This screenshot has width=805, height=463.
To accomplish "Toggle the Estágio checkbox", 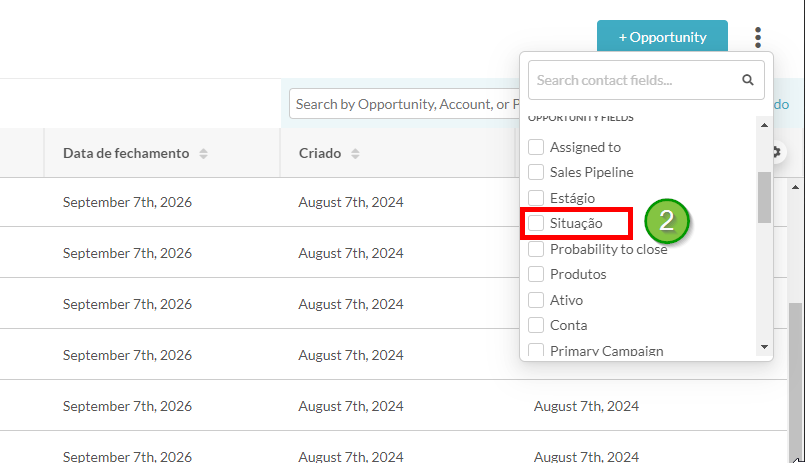I will 536,198.
